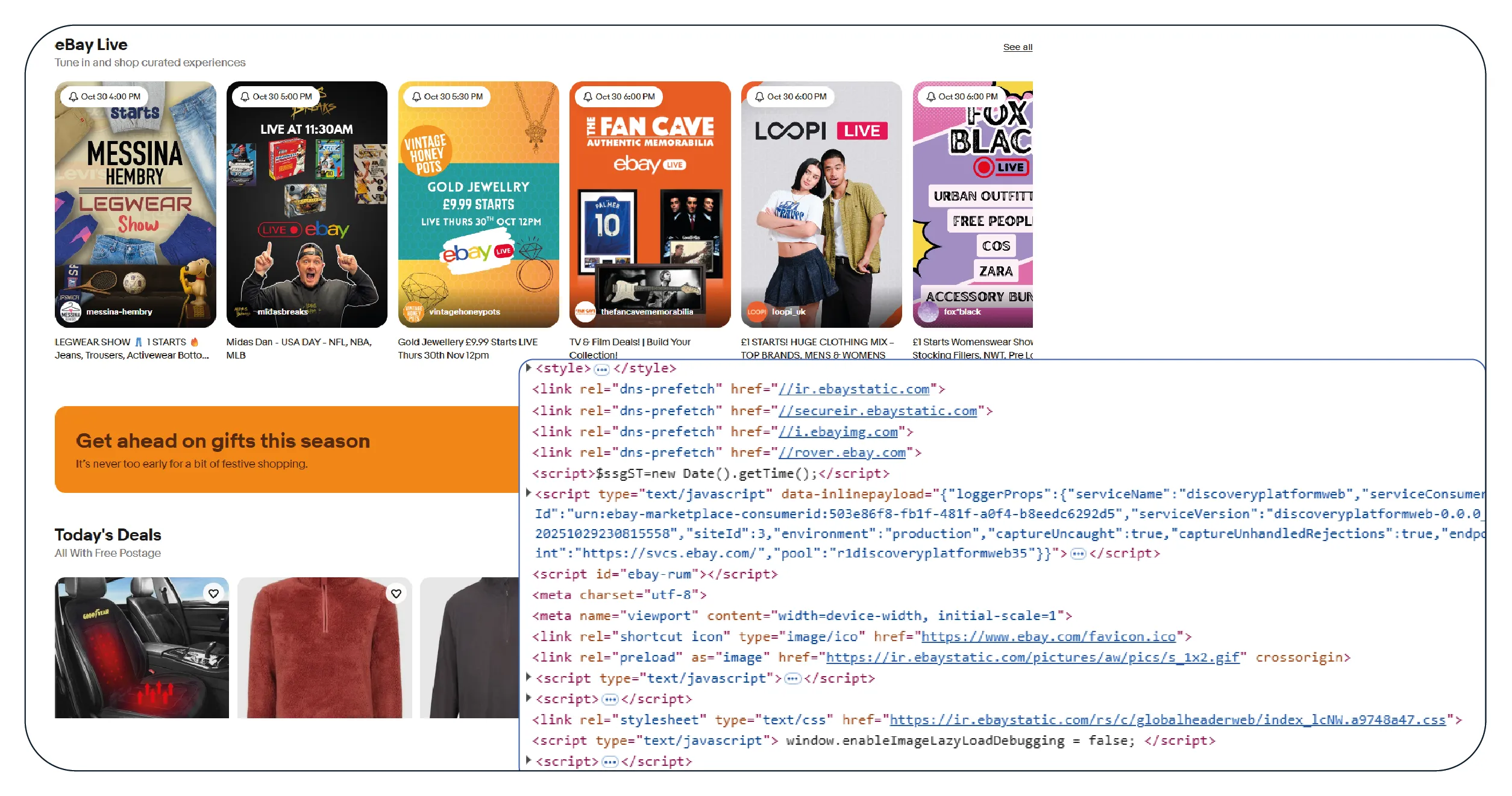Open See all eBay Live link
Image resolution: width=1512 pixels, height=796 pixels.
tap(1017, 47)
